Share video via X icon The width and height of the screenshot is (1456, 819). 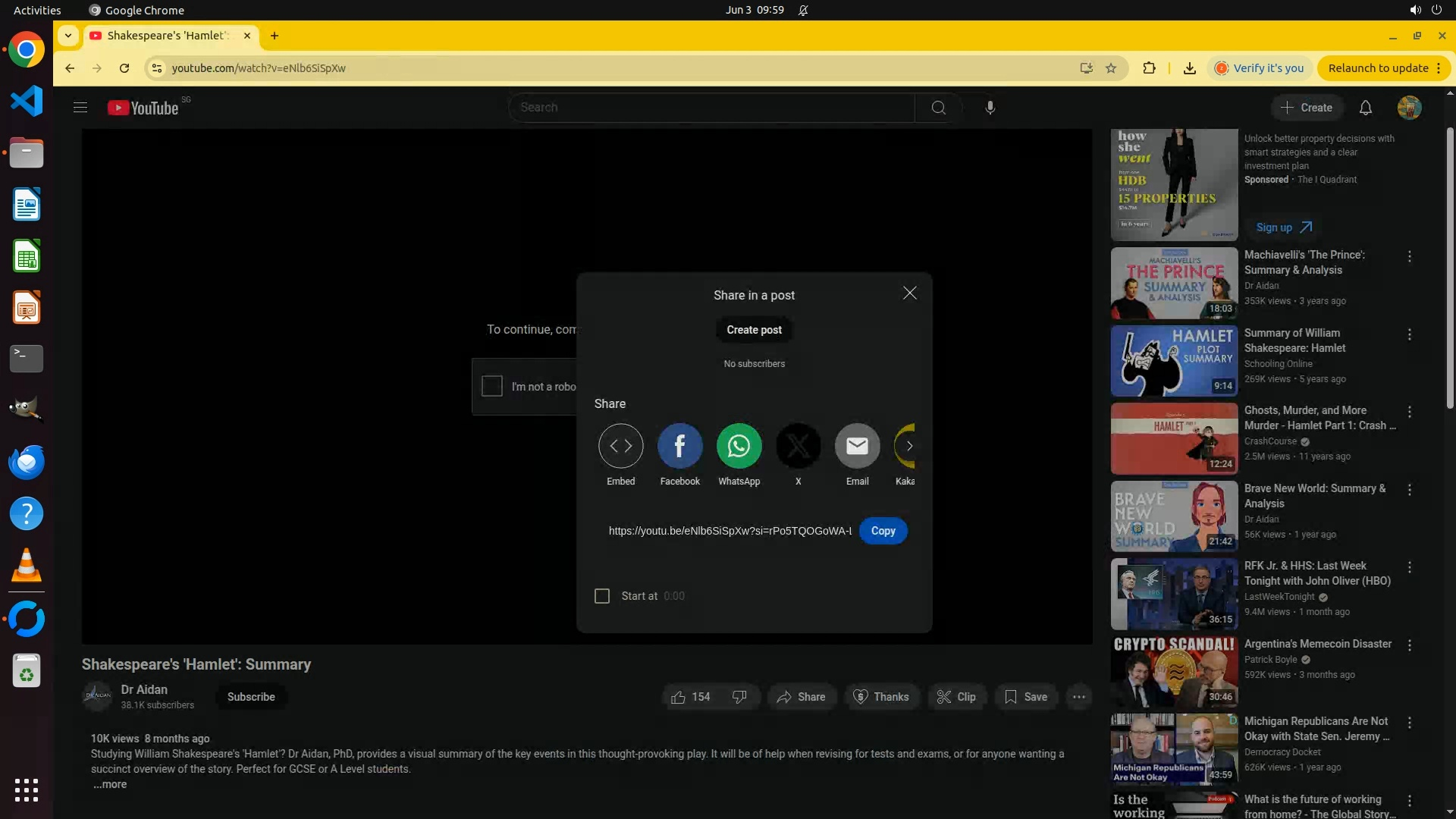pyautogui.click(x=798, y=446)
